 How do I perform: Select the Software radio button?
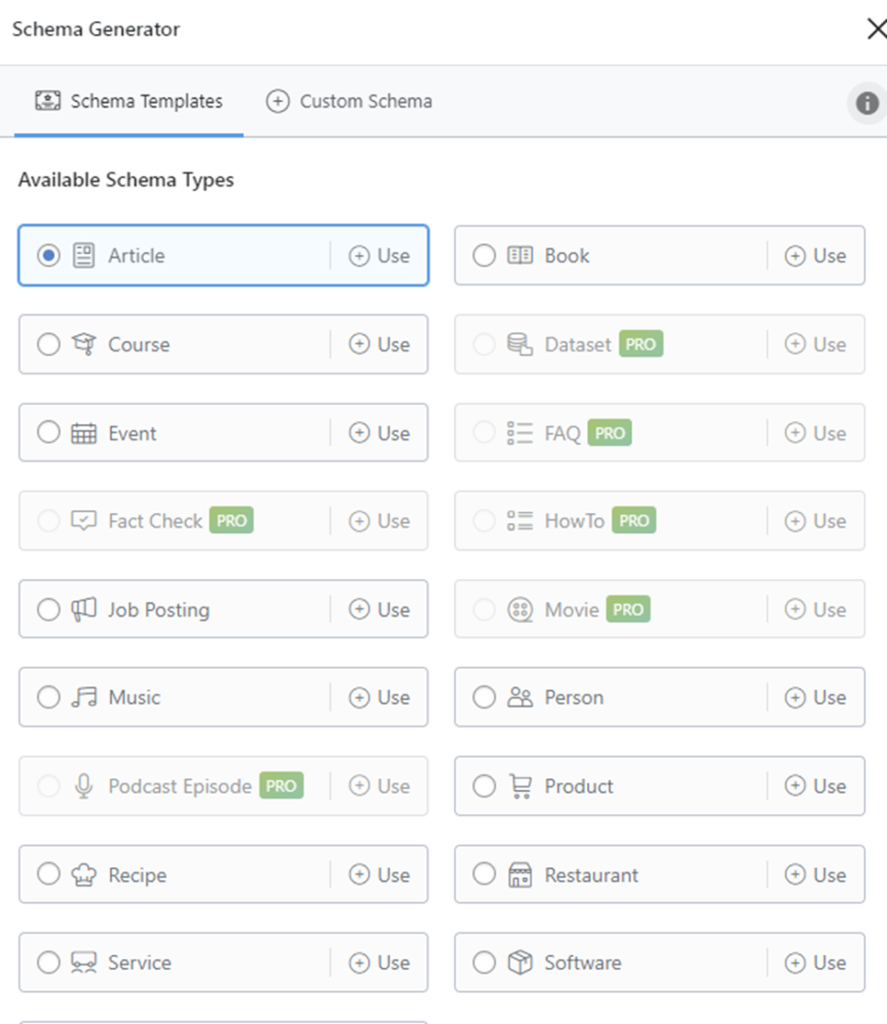point(484,962)
